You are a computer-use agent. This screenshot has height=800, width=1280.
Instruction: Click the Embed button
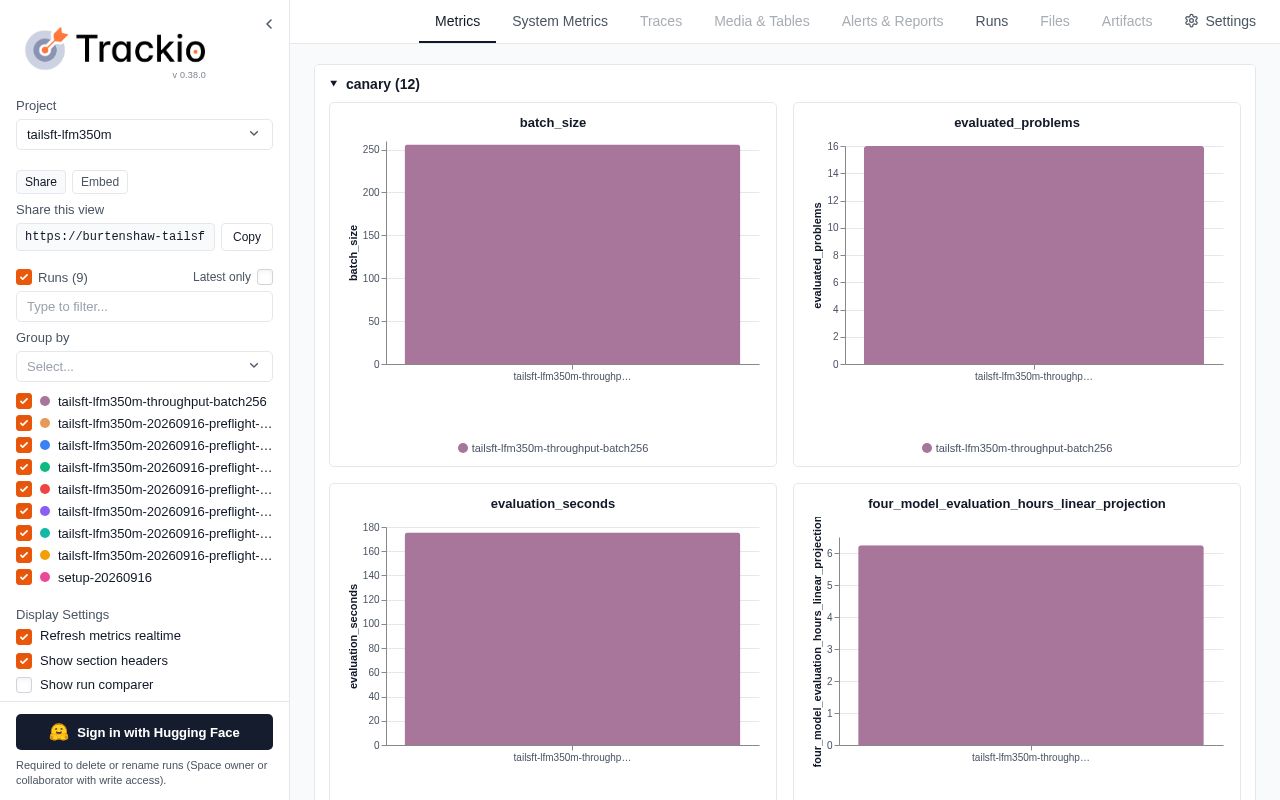(x=100, y=182)
